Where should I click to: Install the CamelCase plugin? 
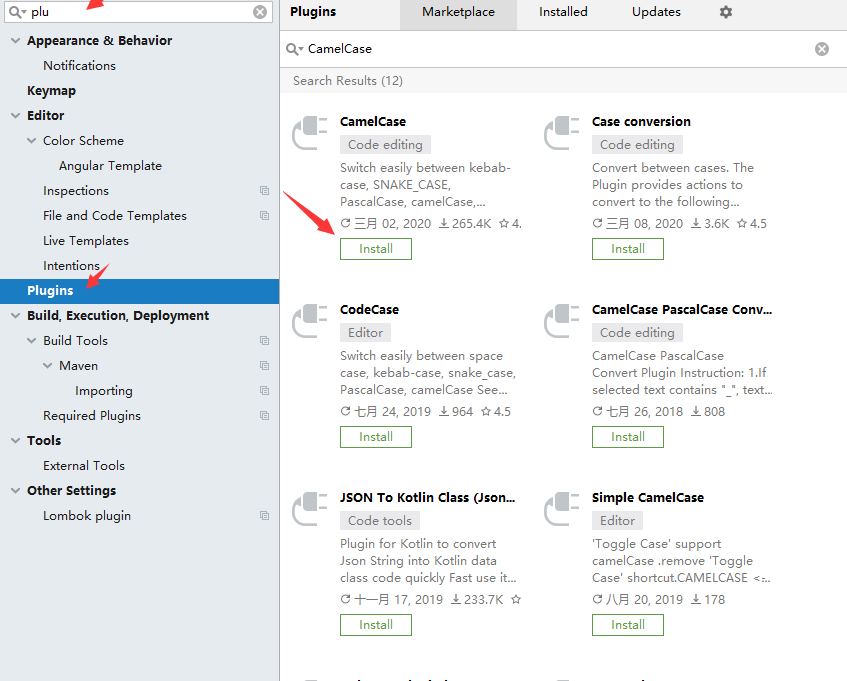click(x=376, y=249)
